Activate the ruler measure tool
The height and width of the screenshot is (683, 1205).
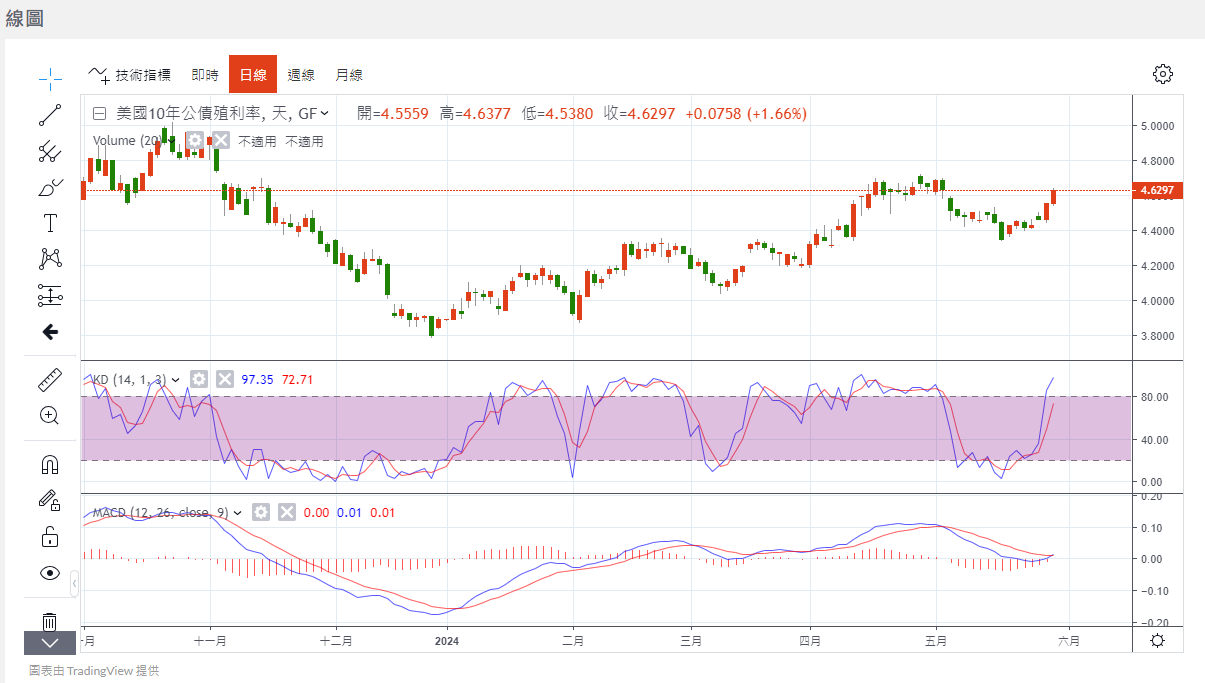point(50,380)
